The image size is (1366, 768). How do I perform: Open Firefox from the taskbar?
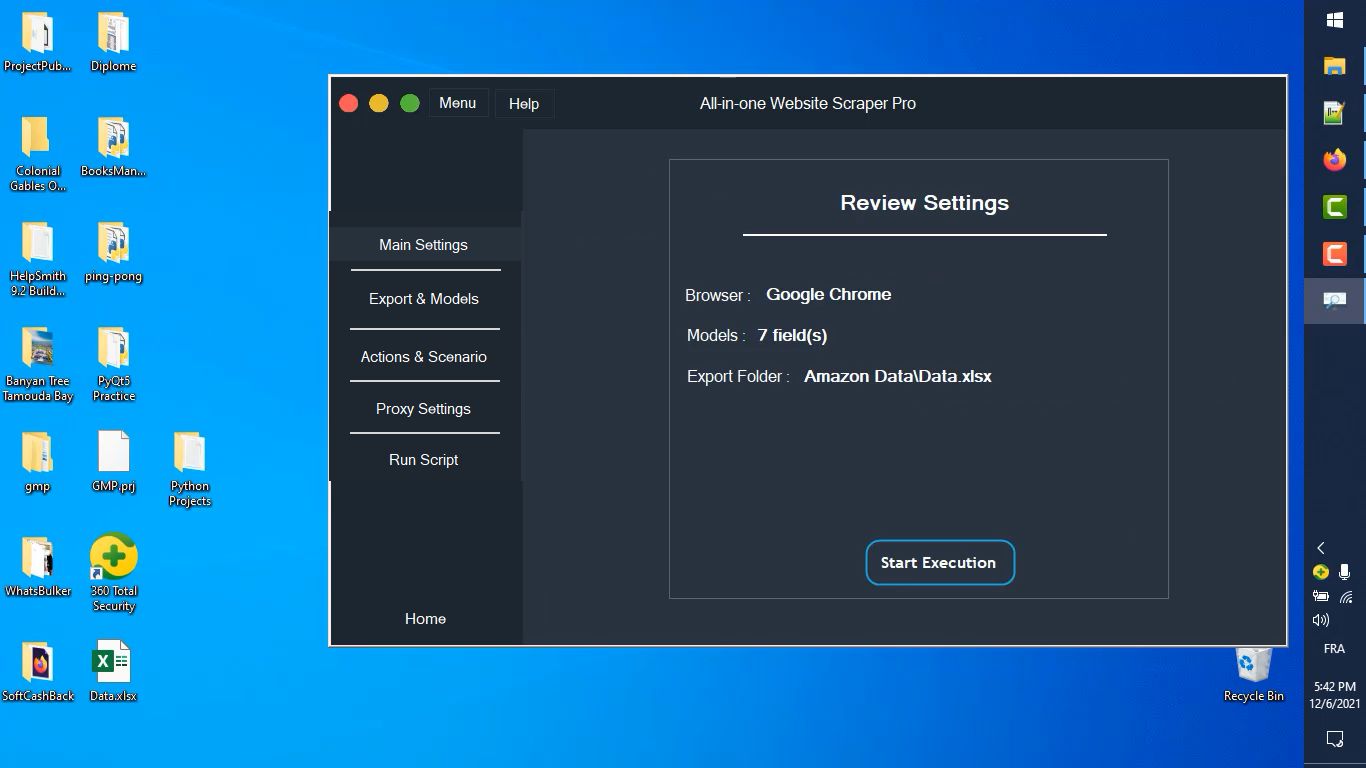1334,160
